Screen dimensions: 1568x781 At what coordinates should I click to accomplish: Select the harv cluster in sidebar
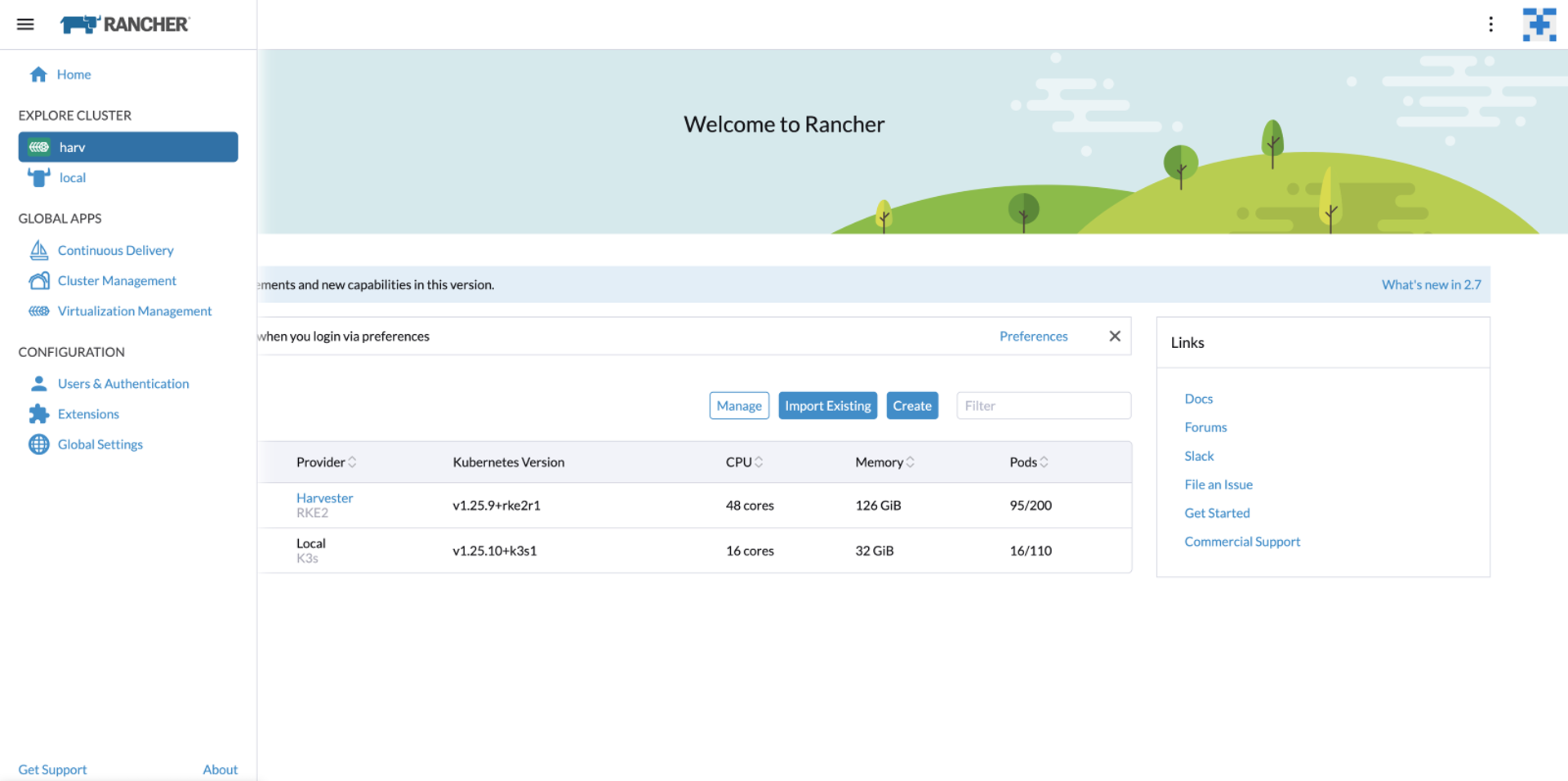click(128, 147)
